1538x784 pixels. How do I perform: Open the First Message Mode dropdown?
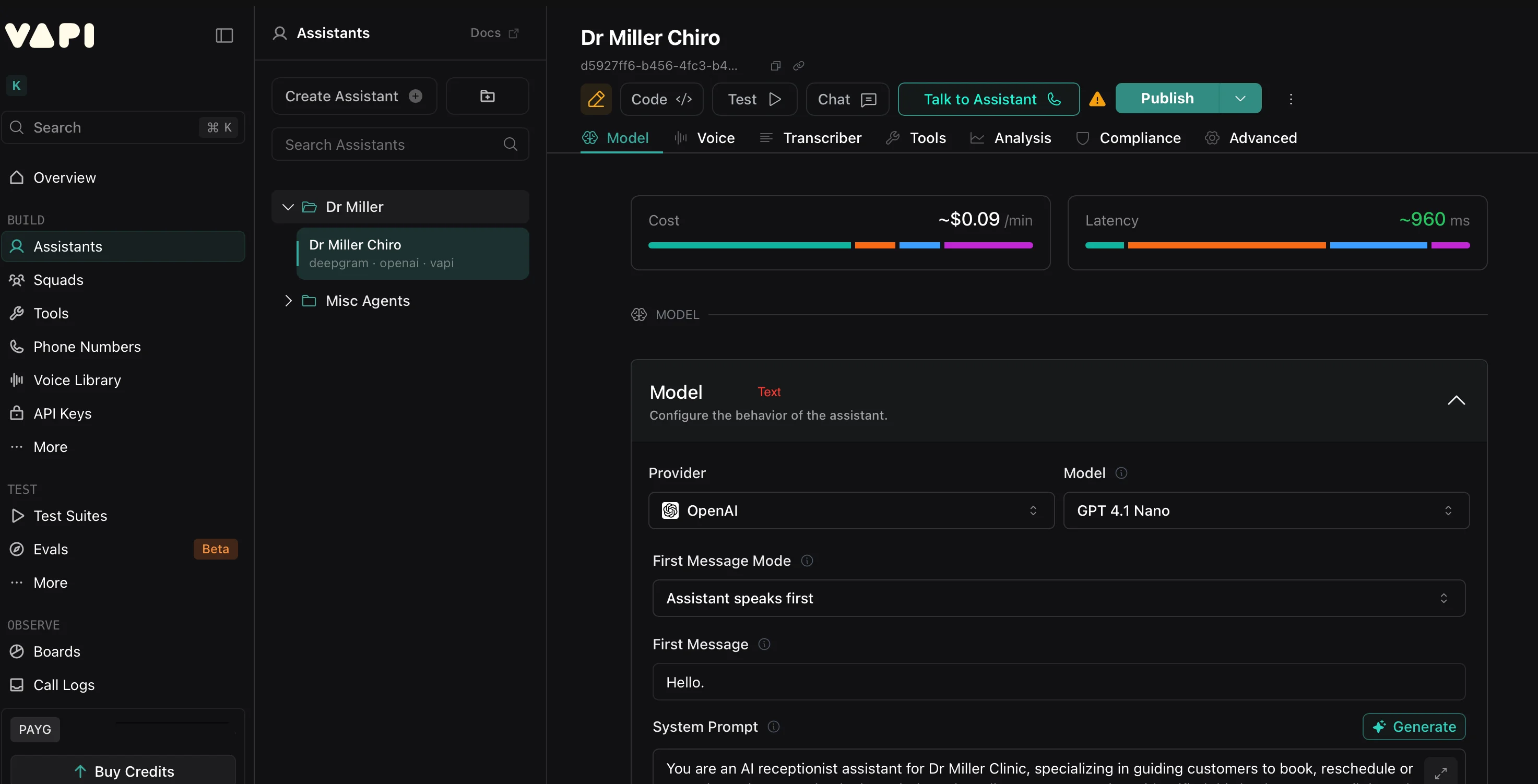1059,598
